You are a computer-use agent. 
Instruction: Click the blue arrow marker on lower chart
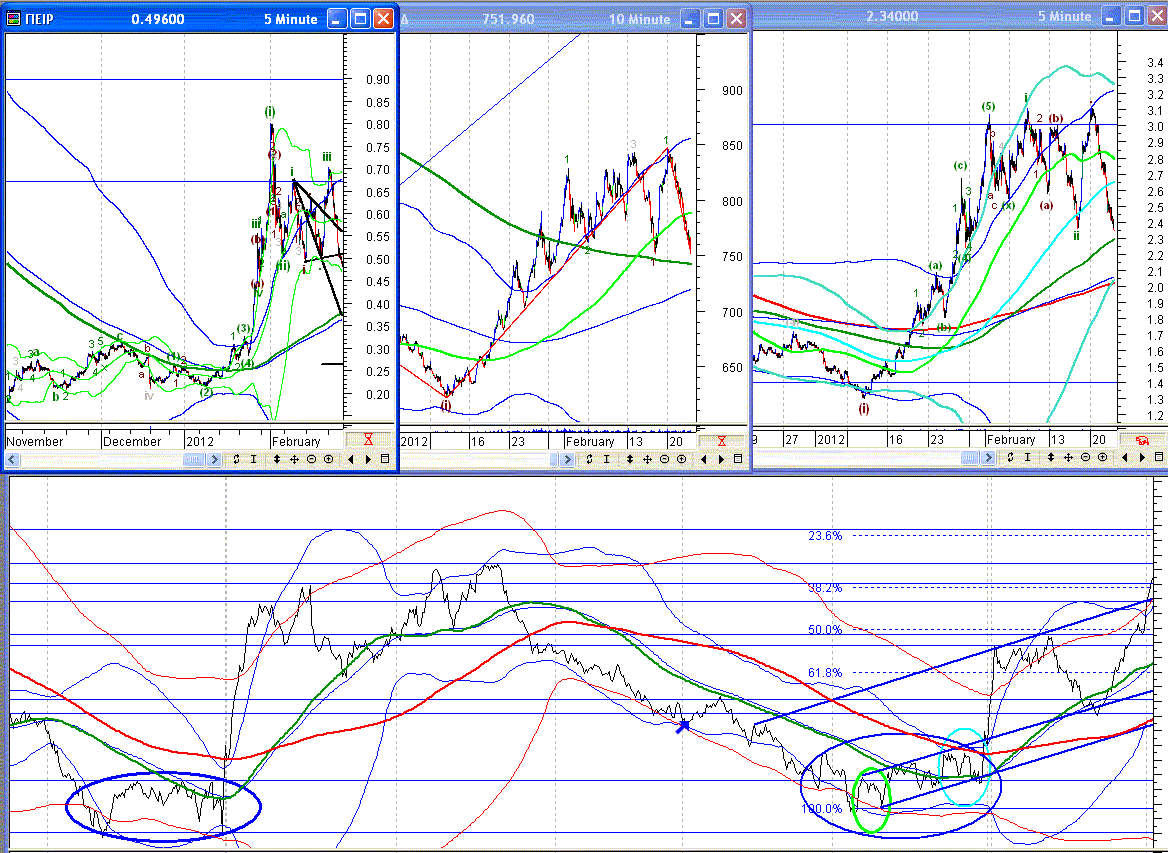683,726
